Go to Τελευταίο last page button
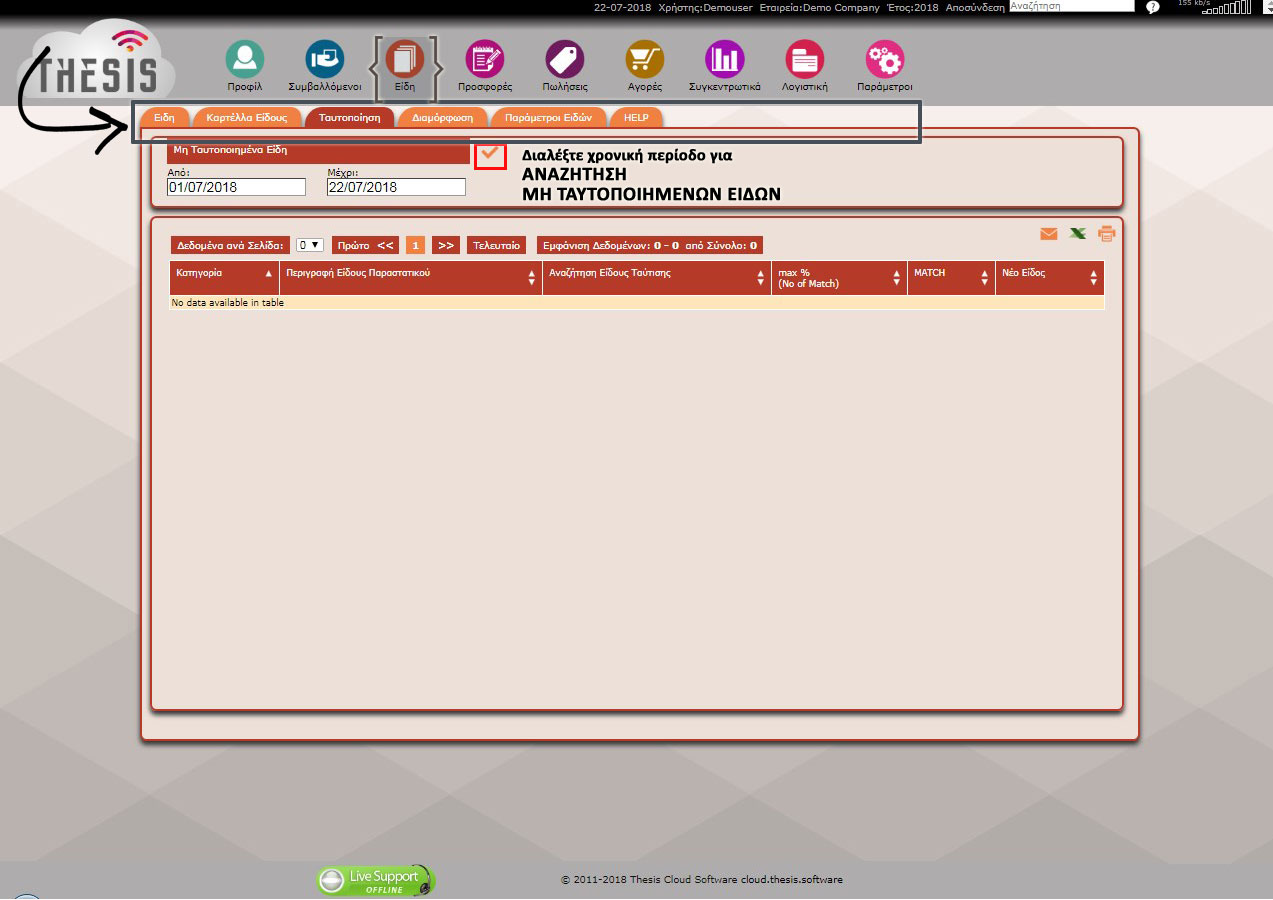The image size is (1273, 900). tap(496, 245)
